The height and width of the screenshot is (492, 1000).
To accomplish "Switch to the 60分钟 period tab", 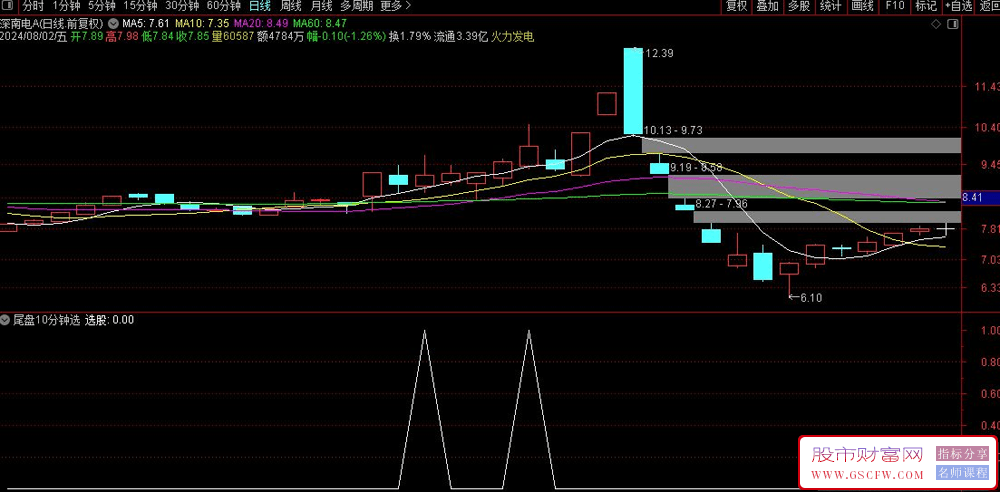I will [224, 6].
